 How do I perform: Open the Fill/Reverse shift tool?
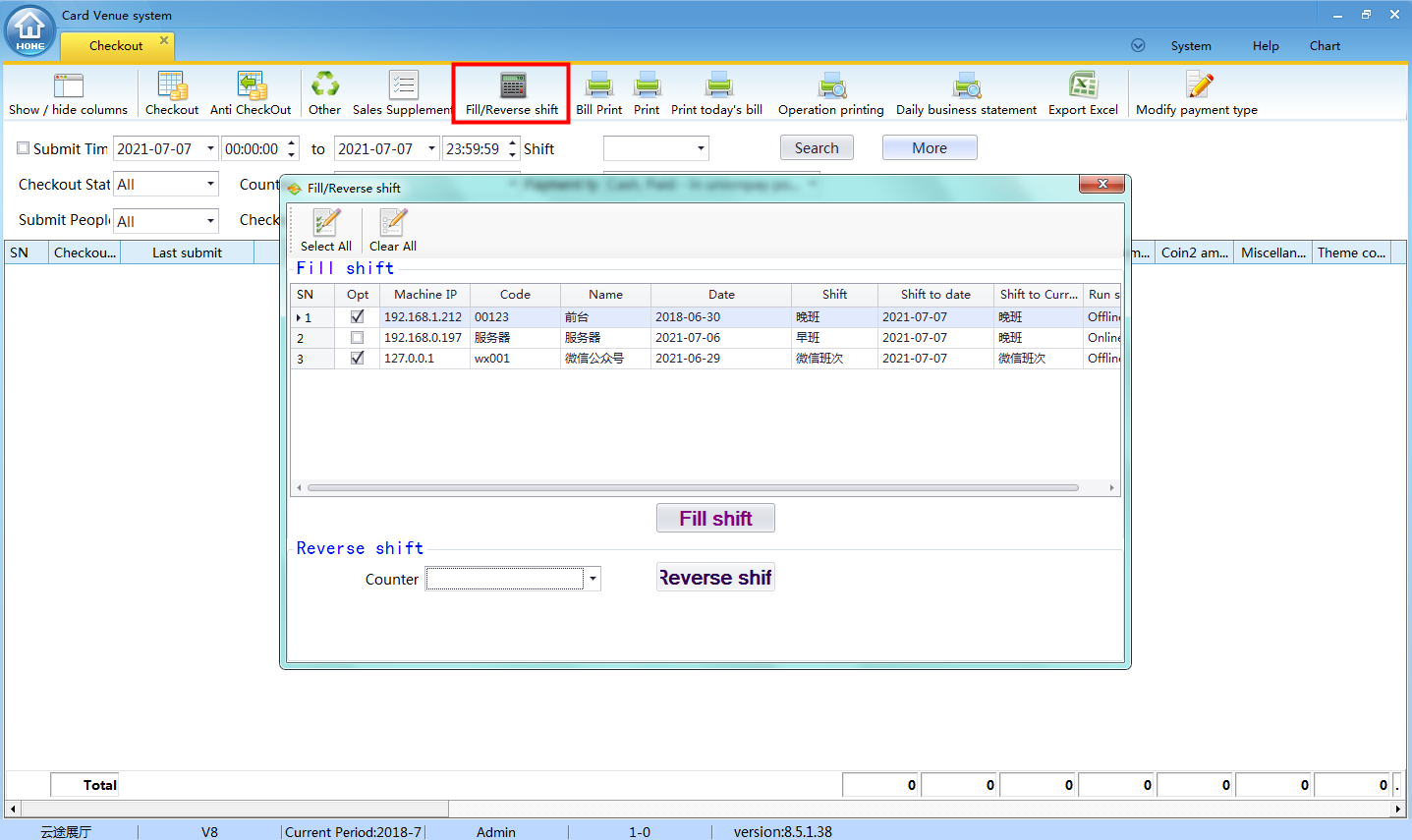tap(512, 94)
